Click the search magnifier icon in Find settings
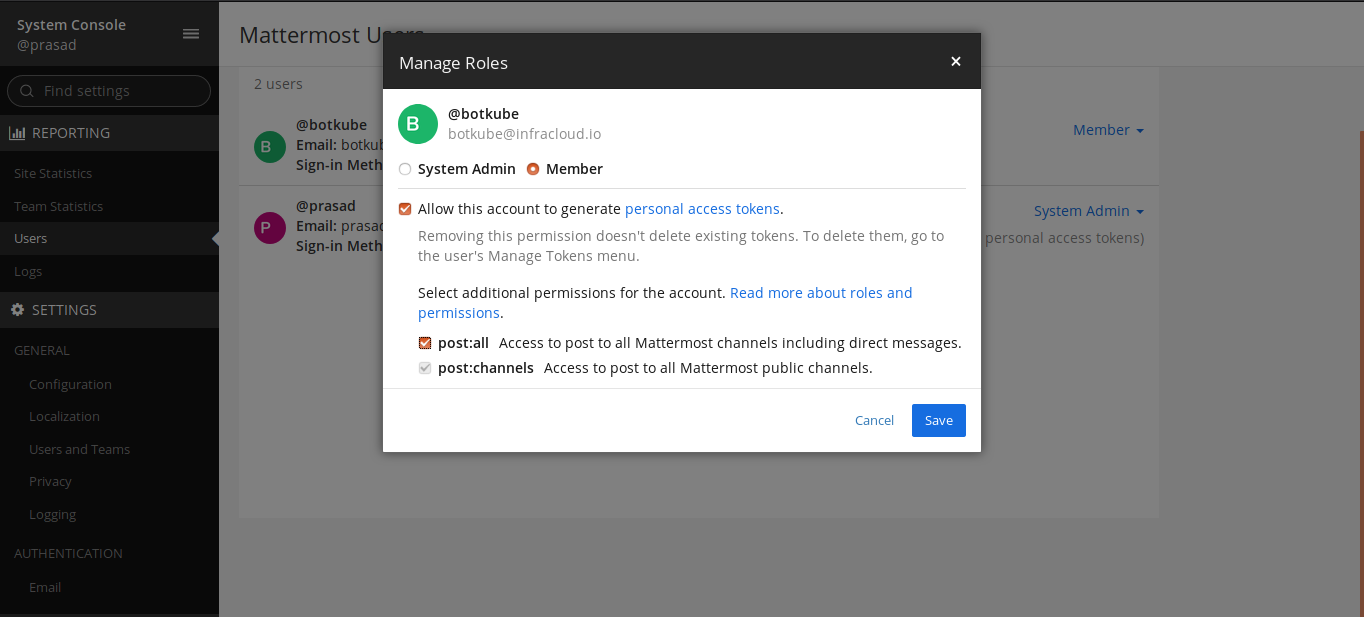Image resolution: width=1364 pixels, height=617 pixels. click(27, 91)
